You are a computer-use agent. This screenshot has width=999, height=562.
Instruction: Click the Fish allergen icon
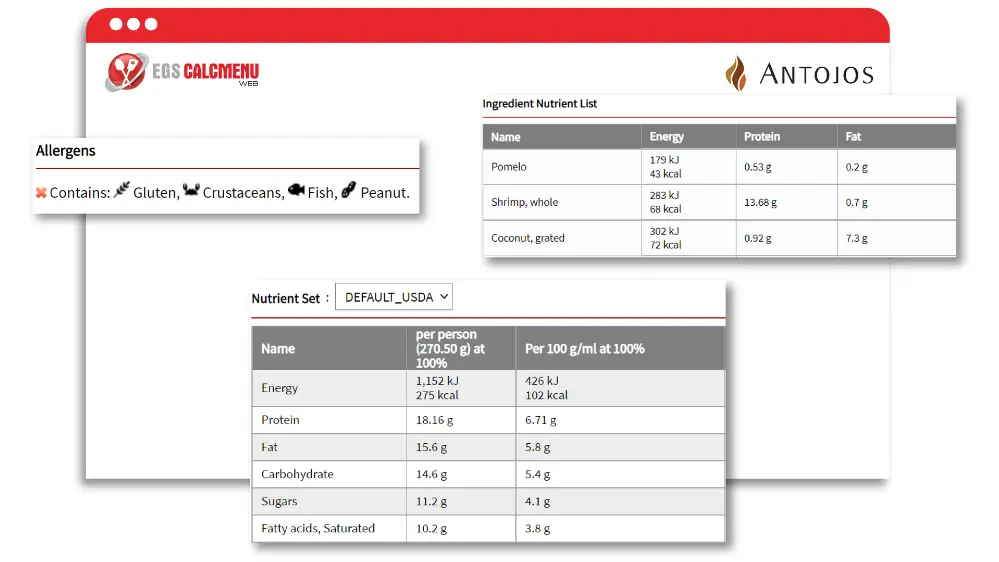[x=296, y=190]
